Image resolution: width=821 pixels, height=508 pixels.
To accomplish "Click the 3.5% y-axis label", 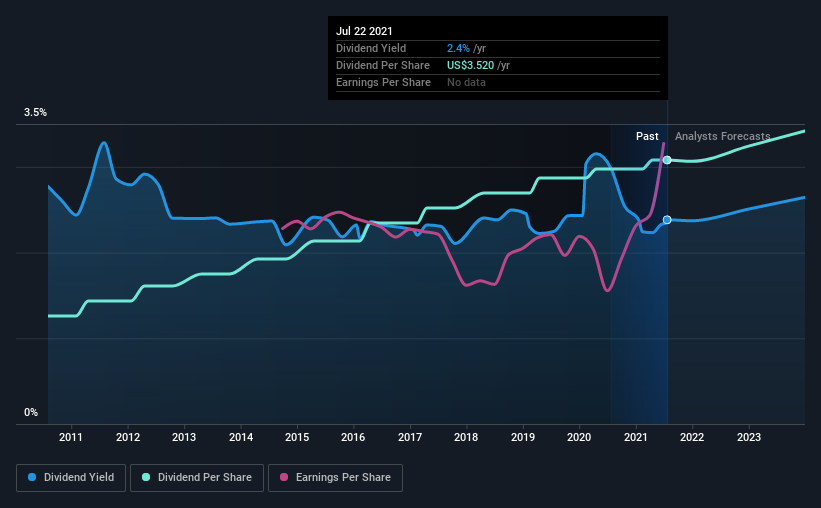I will coord(35,112).
